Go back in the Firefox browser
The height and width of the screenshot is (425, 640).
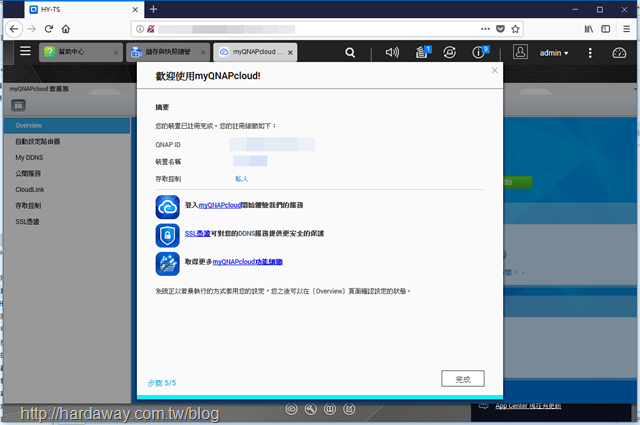14,29
